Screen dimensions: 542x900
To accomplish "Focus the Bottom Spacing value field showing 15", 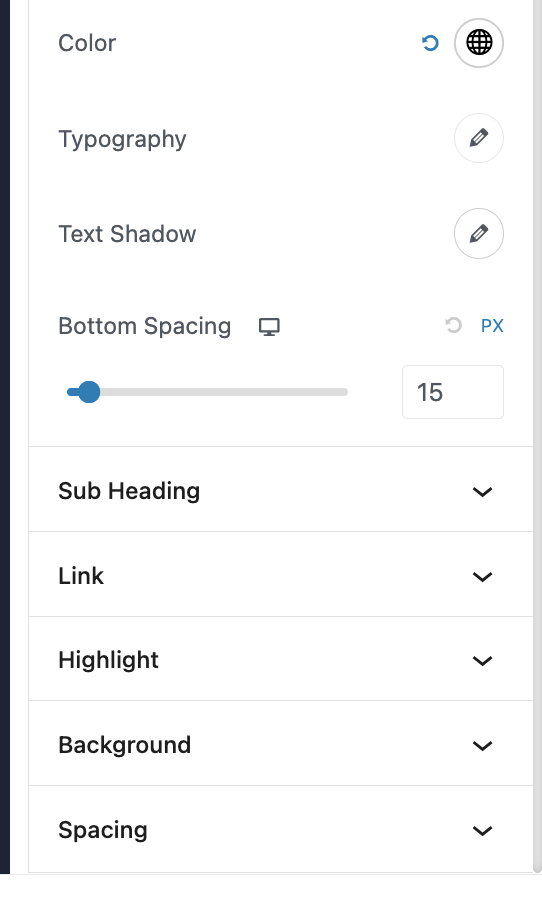I will tap(453, 392).
